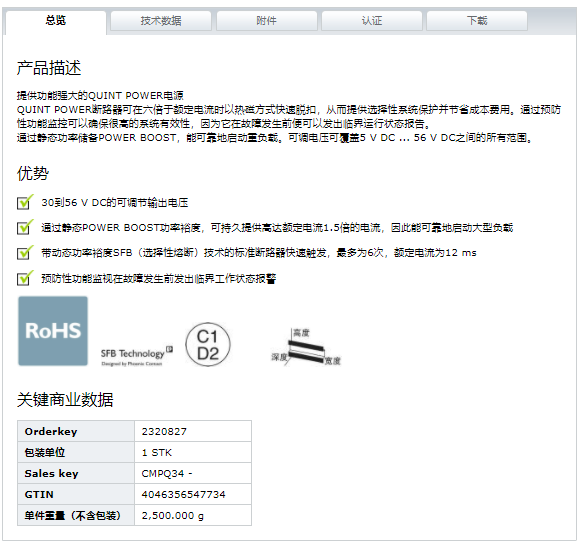Click the checkmark beside 30到56 V DC
Viewport: 580px width, 545px height.
25,202
